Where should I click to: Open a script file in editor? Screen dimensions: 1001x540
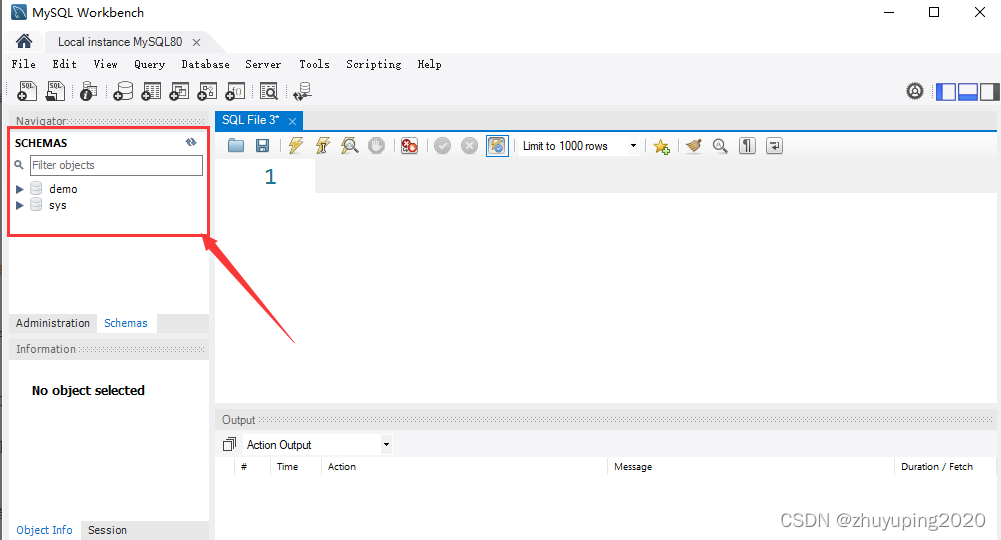click(236, 146)
